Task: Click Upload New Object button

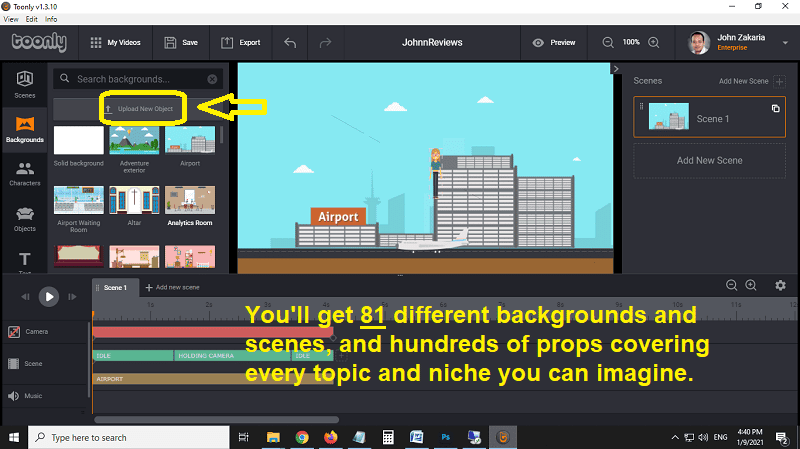Action: click(139, 109)
